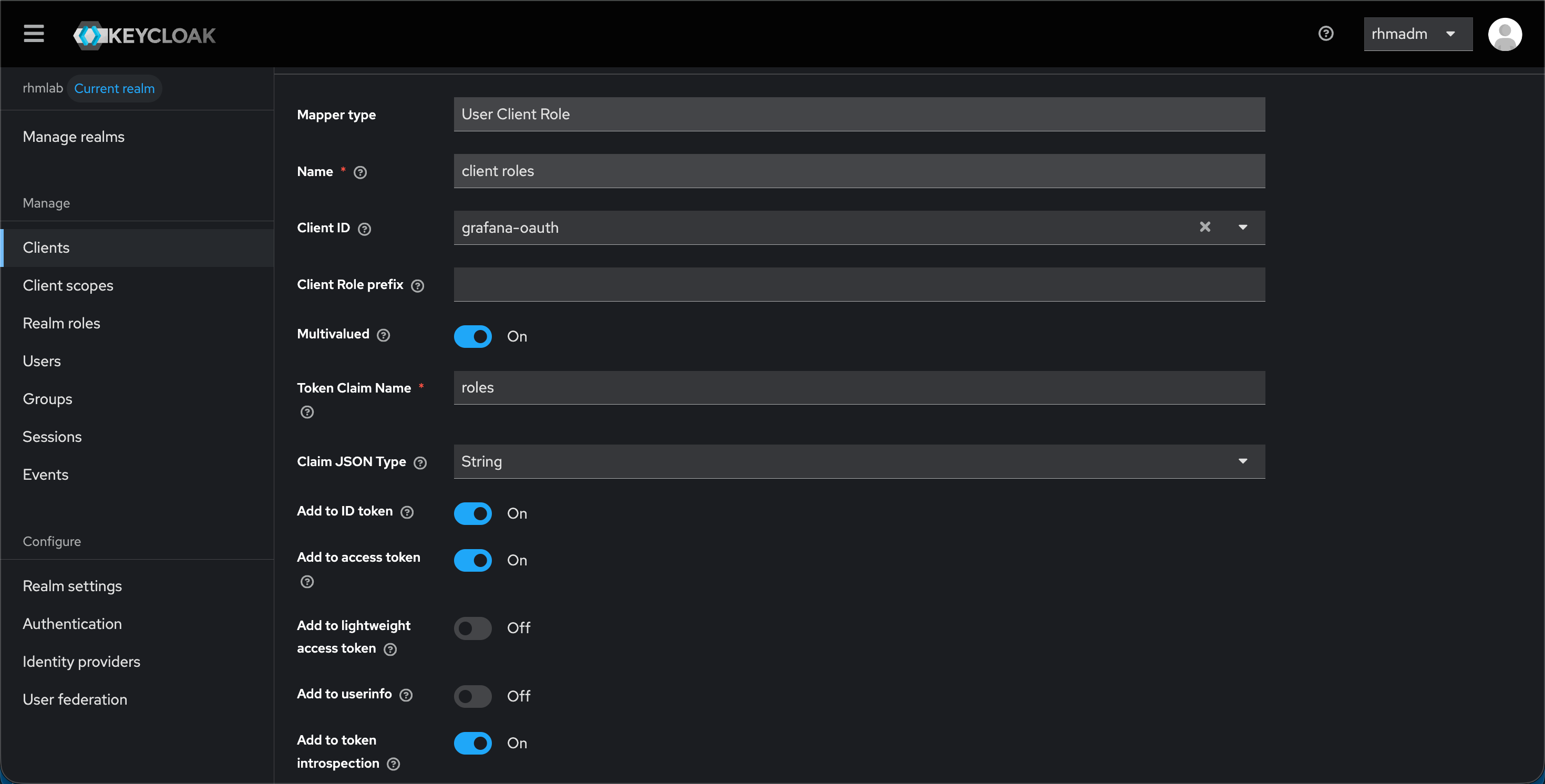The height and width of the screenshot is (784, 1545).
Task: Click the Current realm label
Action: pyautogui.click(x=114, y=88)
